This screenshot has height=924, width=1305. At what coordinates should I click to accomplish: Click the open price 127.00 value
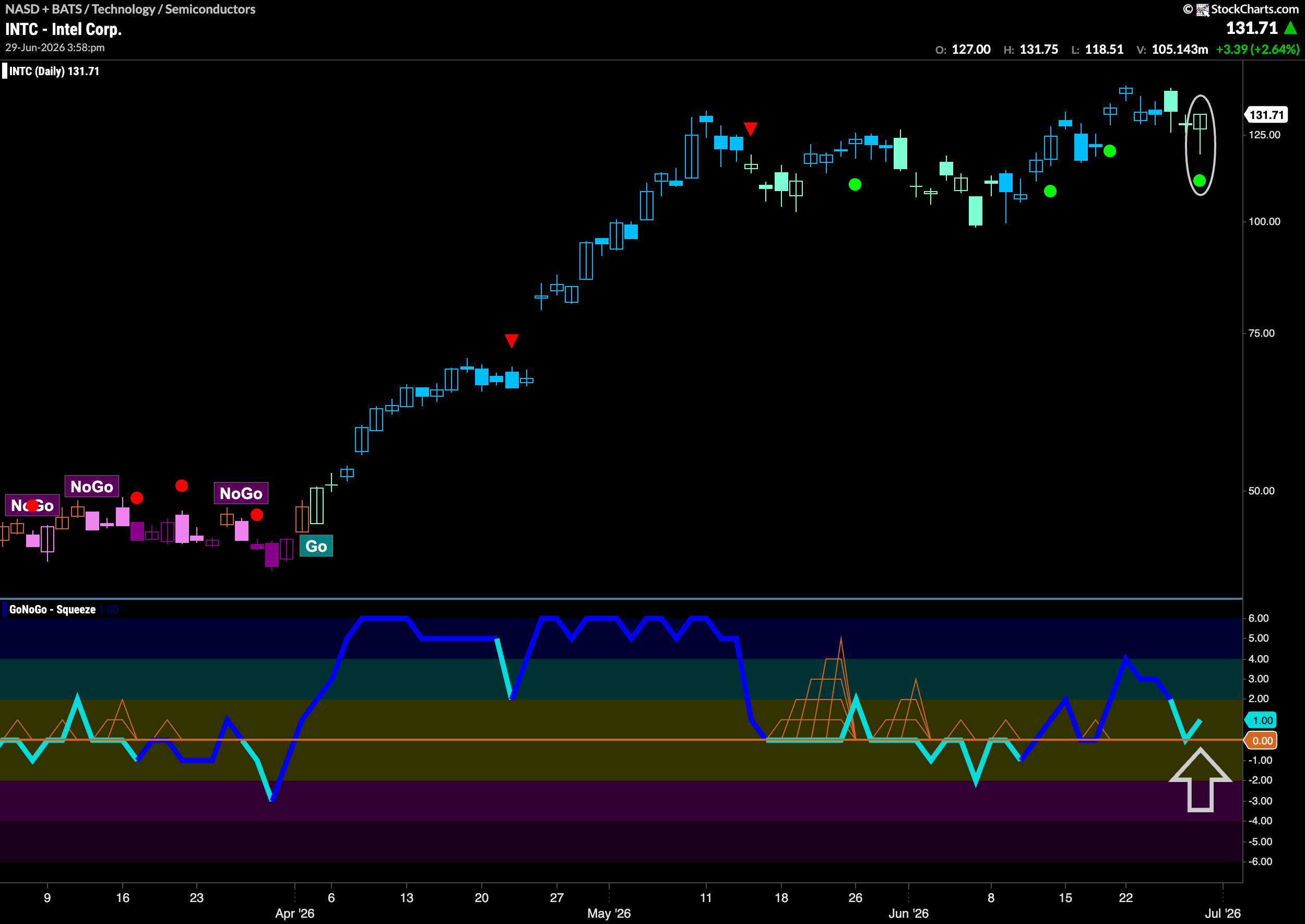[x=971, y=50]
